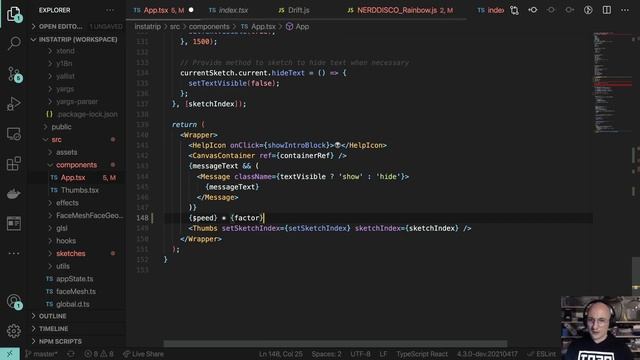The image size is (640, 360).
Task: Expand the FaceMeshFaceGeo... folder
Action: pos(89,216)
